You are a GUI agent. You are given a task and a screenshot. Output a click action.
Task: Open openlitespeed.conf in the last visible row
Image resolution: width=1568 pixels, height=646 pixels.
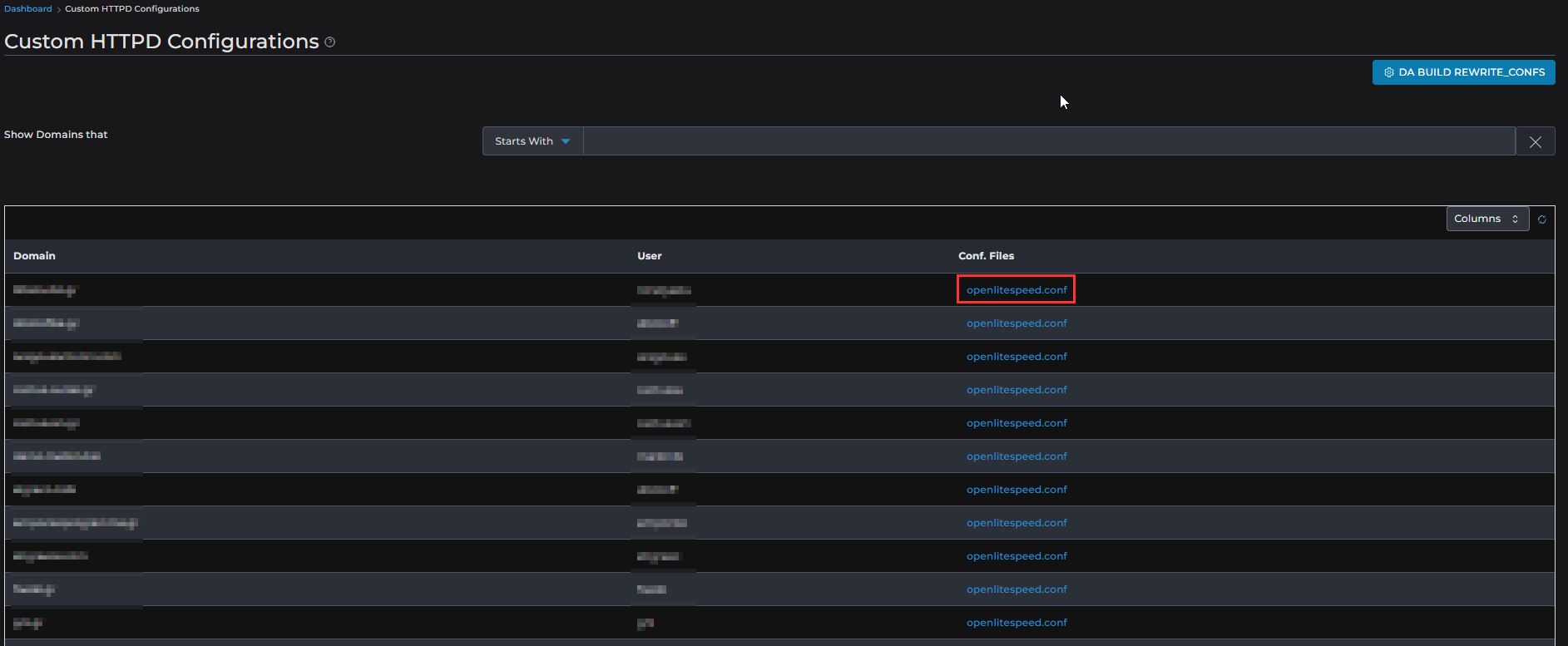tap(1016, 623)
